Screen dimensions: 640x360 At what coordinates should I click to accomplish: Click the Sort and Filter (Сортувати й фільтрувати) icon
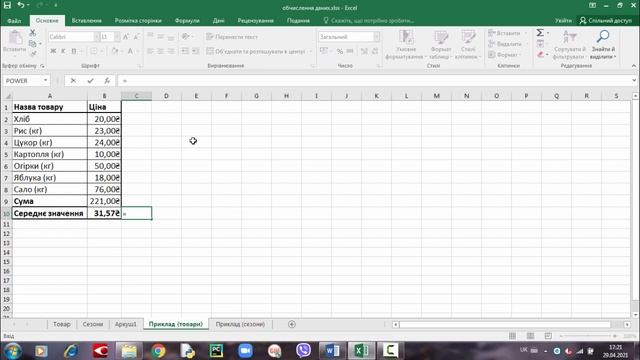(570, 38)
